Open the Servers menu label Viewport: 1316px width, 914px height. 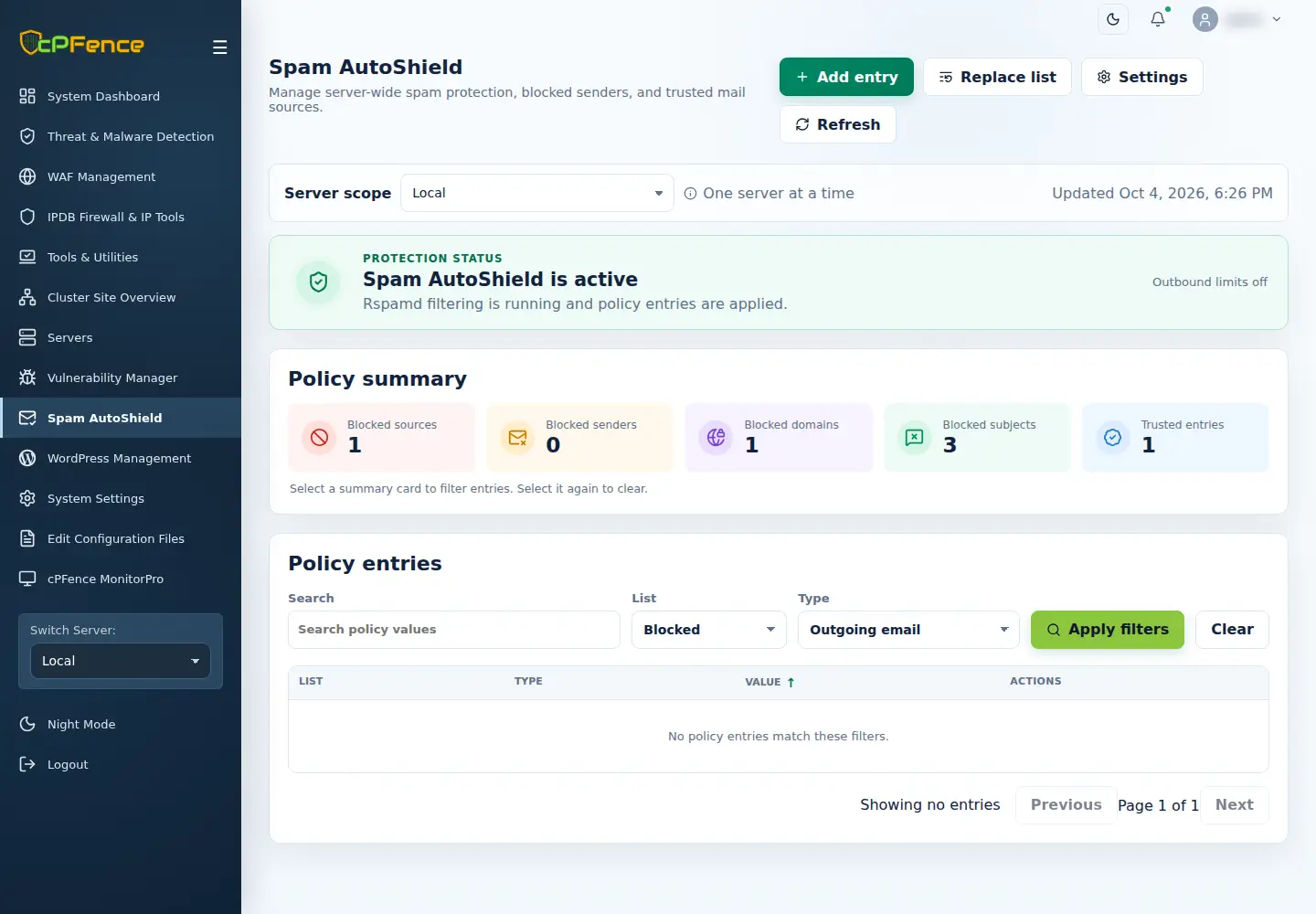click(70, 337)
